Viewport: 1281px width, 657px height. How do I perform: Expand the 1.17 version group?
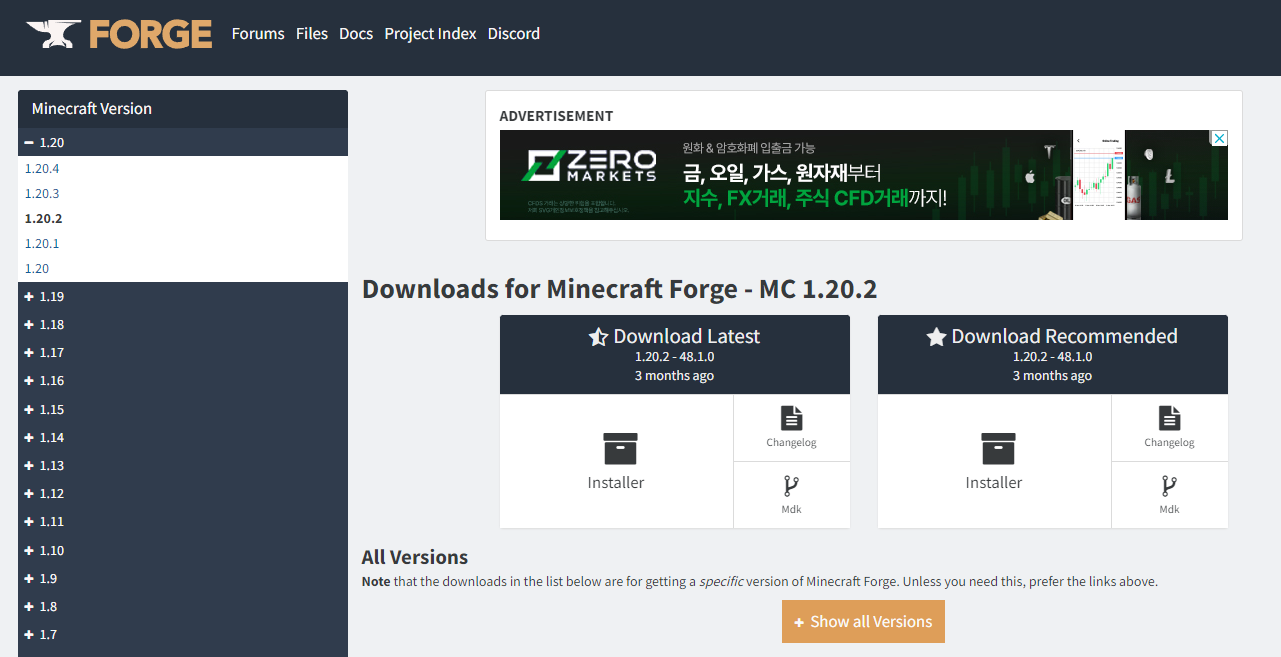click(x=183, y=353)
